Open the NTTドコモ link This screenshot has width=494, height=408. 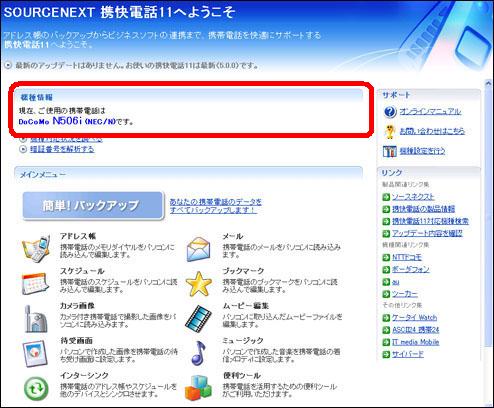pos(407,257)
